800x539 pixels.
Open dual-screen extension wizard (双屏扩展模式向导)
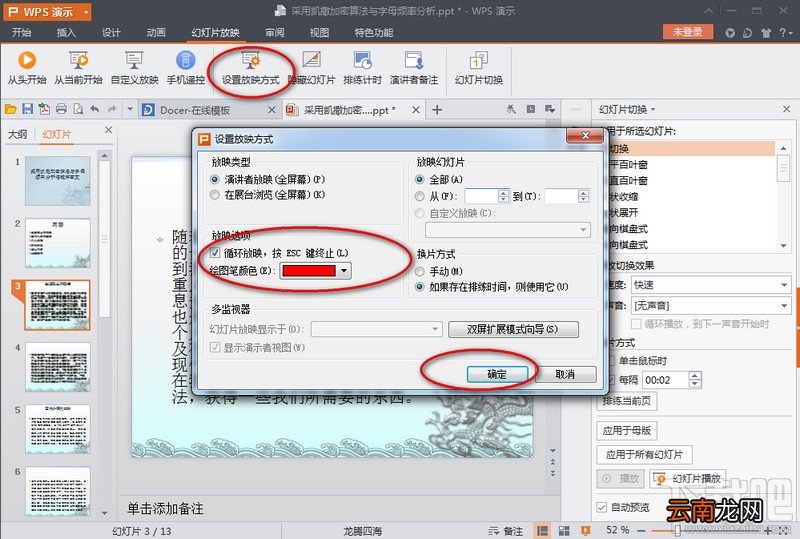tap(513, 329)
